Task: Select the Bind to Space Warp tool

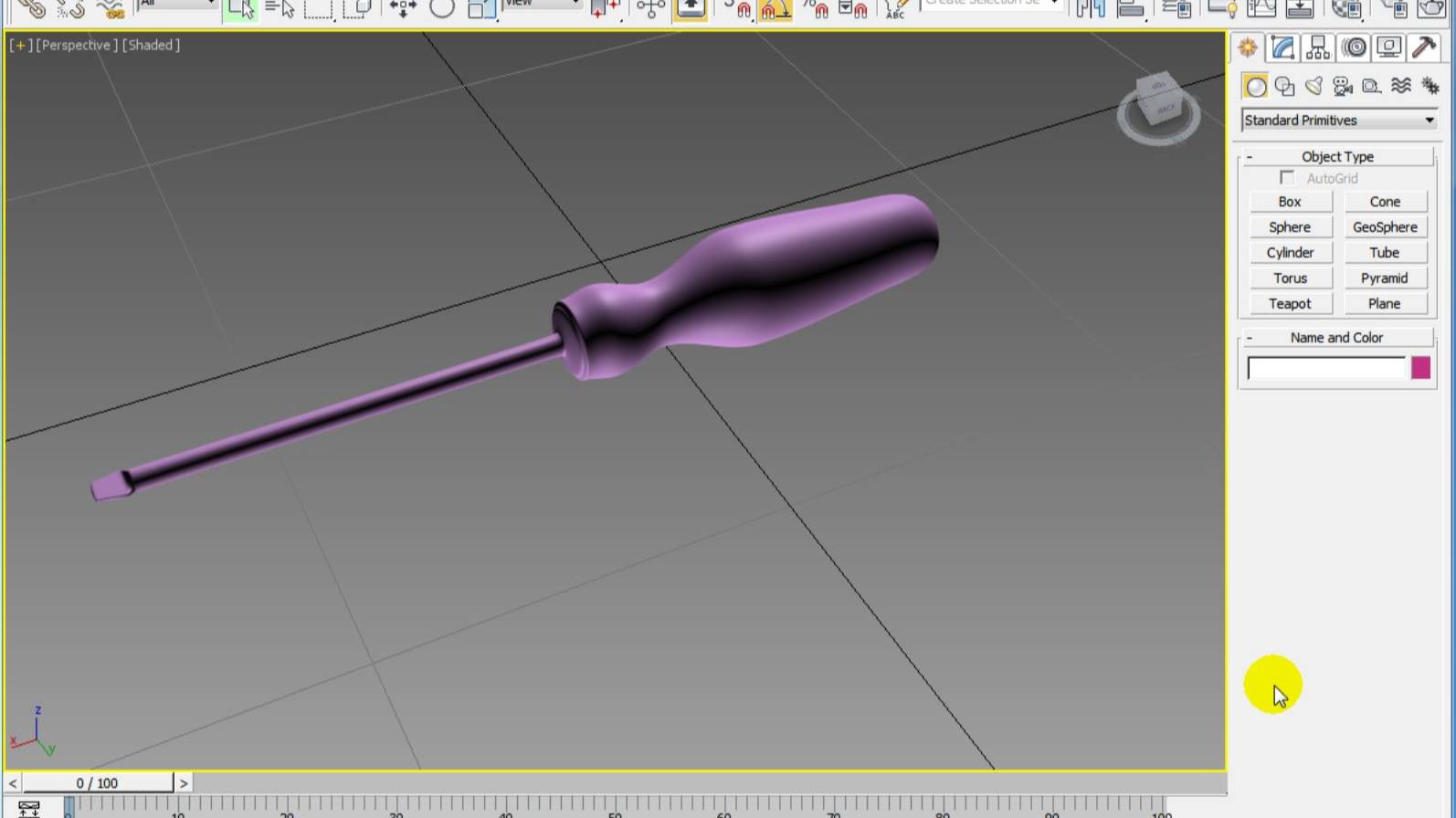Action: click(111, 8)
